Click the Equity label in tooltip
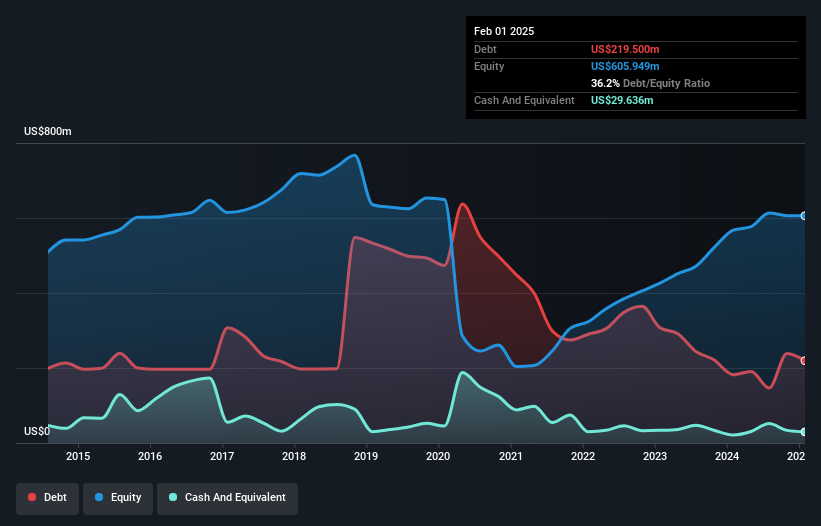The height and width of the screenshot is (526, 821). click(489, 66)
